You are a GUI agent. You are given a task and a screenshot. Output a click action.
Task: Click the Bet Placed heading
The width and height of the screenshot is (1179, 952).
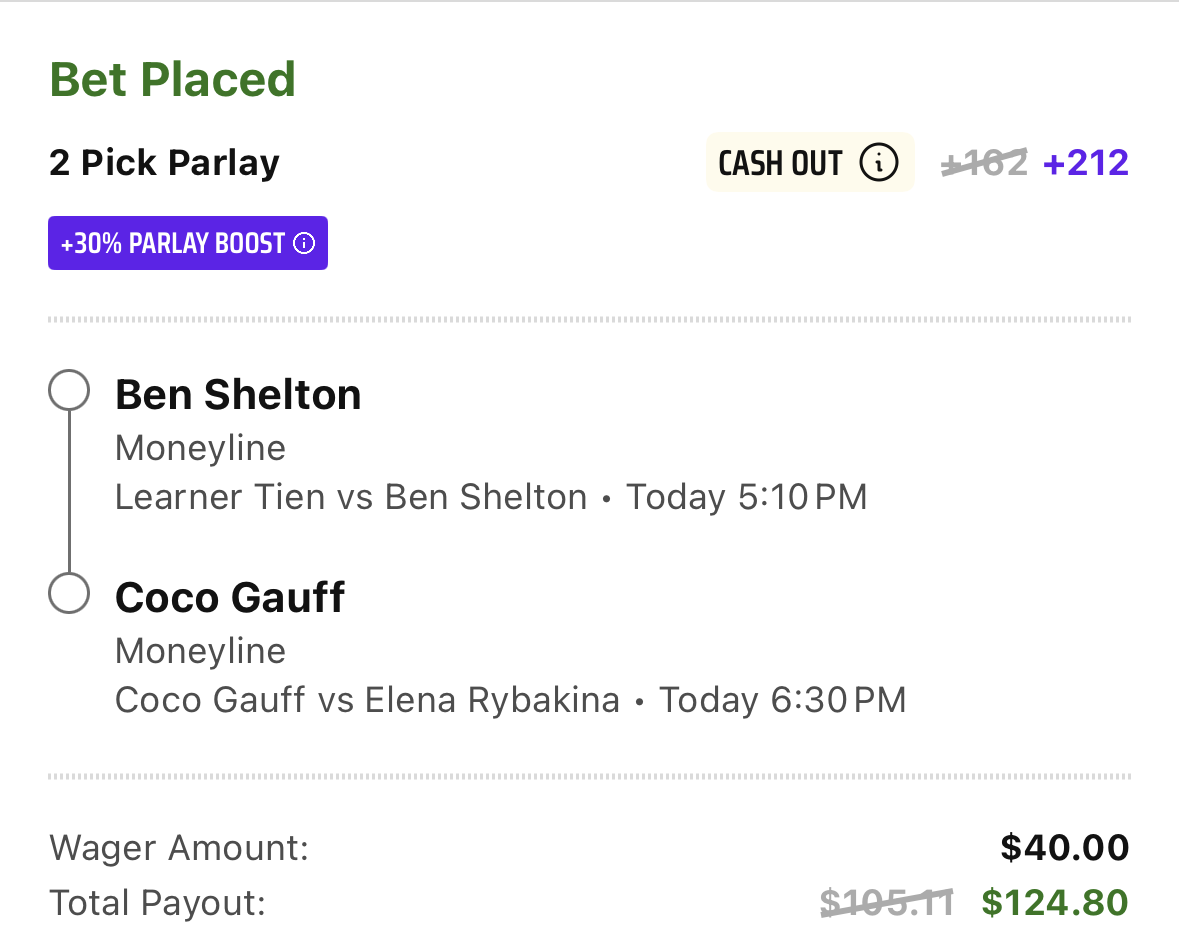[x=172, y=79]
